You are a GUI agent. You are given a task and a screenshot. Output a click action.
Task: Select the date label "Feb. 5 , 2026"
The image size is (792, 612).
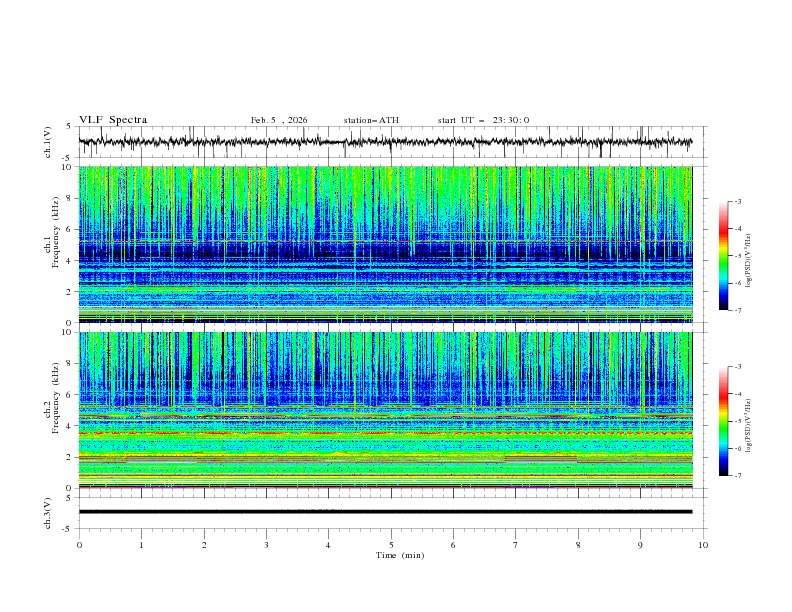tap(279, 120)
